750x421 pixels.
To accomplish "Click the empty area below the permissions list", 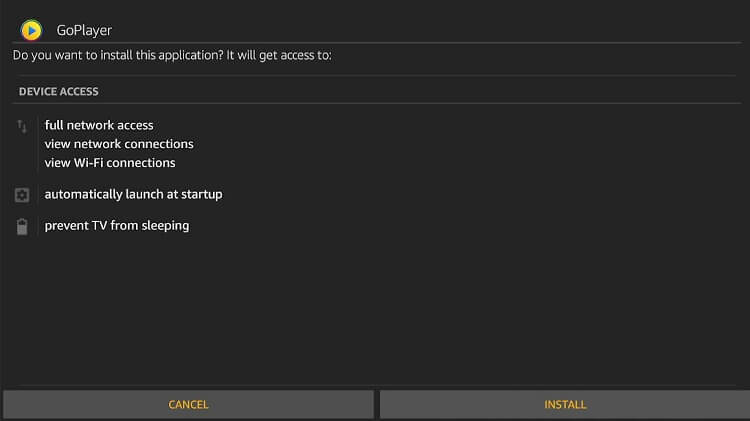I will [375, 311].
